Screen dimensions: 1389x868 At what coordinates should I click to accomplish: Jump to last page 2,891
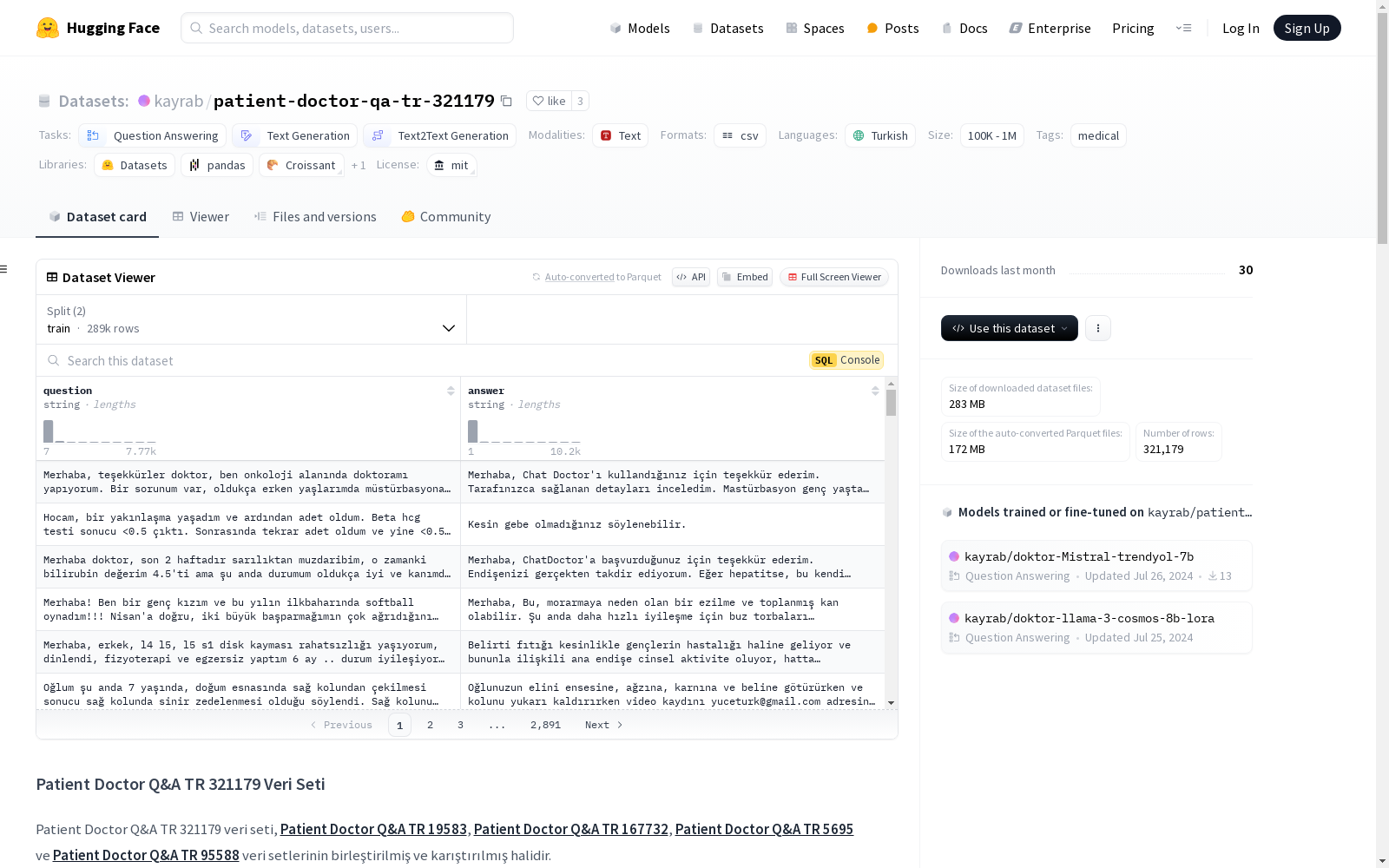point(545,725)
